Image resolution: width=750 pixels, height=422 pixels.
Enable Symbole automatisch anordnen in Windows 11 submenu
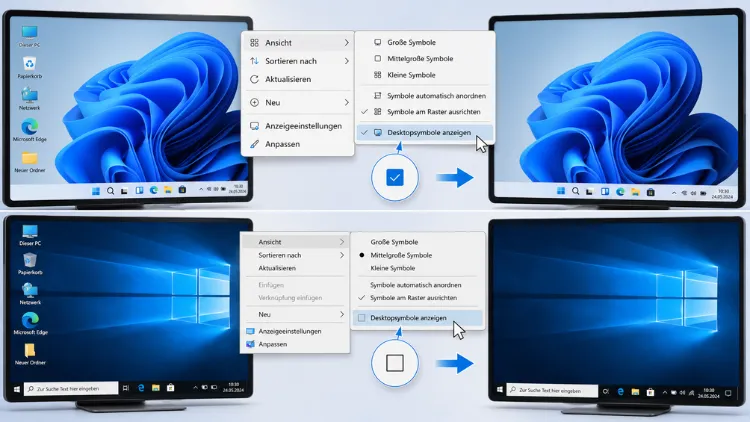pyautogui.click(x=424, y=96)
